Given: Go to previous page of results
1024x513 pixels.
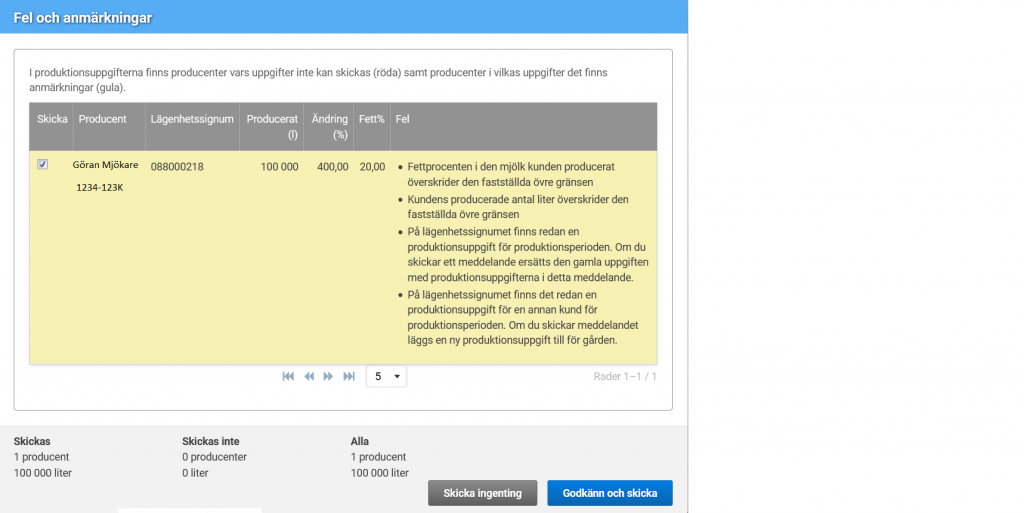Looking at the screenshot, I should coord(309,377).
